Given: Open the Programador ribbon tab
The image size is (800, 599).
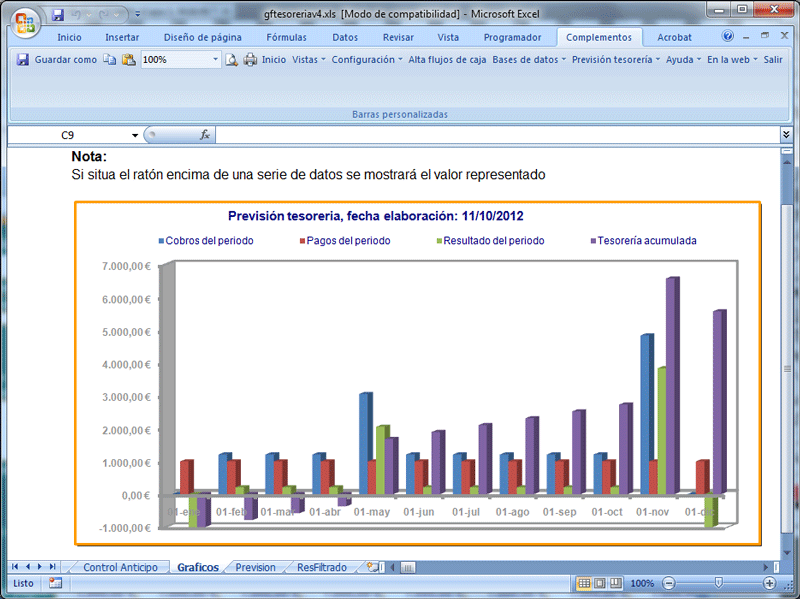Looking at the screenshot, I should [x=512, y=37].
